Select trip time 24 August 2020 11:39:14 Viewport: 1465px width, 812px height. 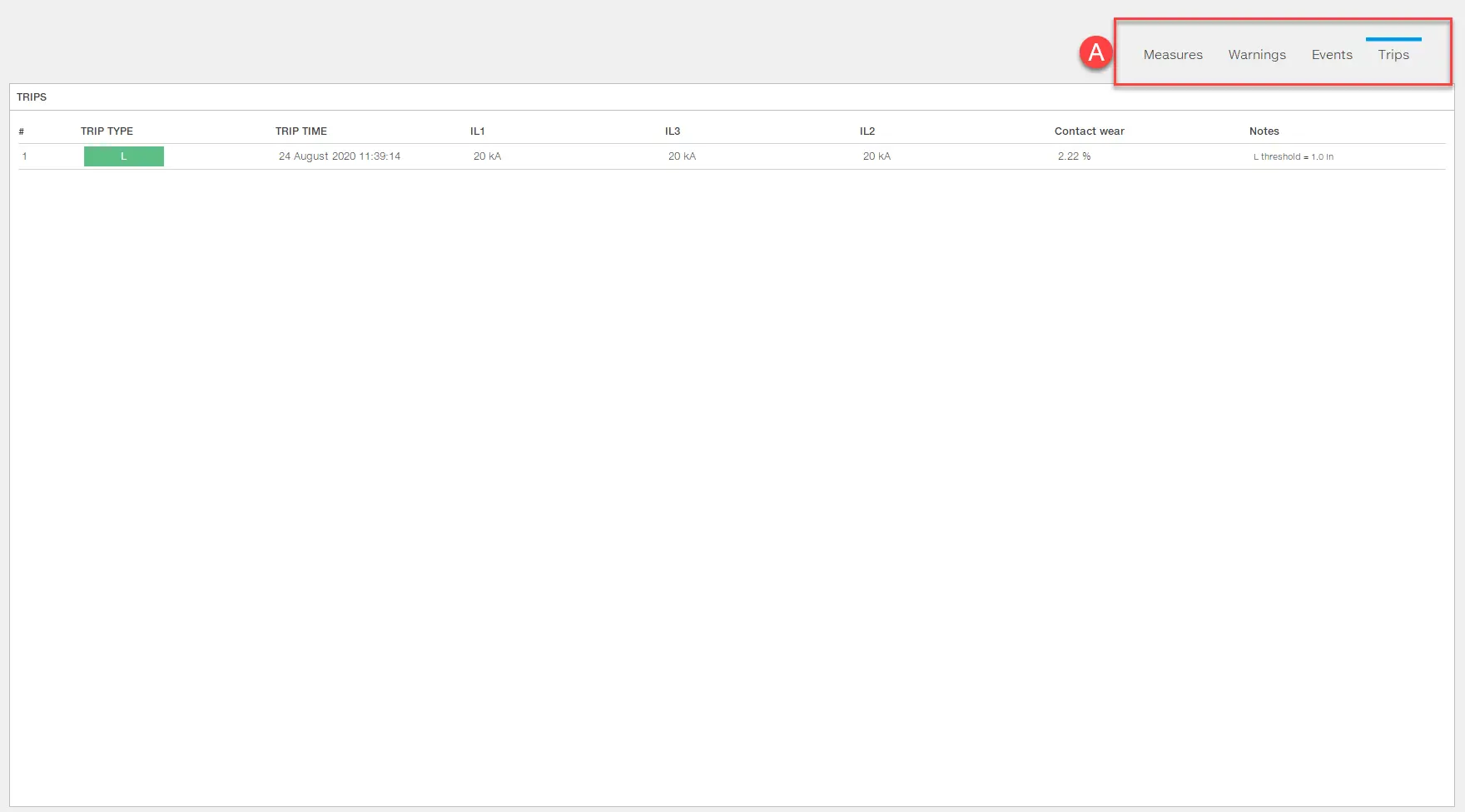pos(339,156)
